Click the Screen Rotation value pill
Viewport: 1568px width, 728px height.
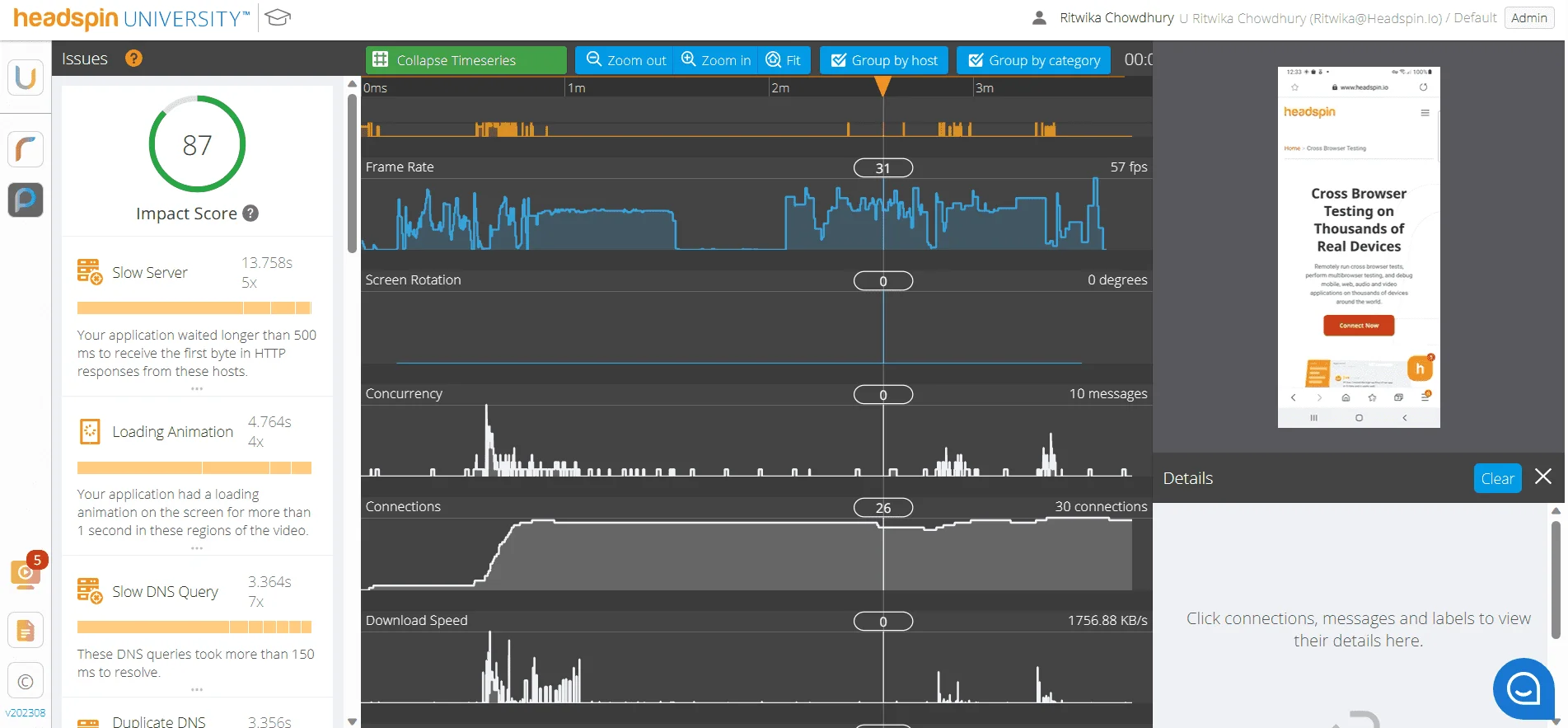coord(883,281)
